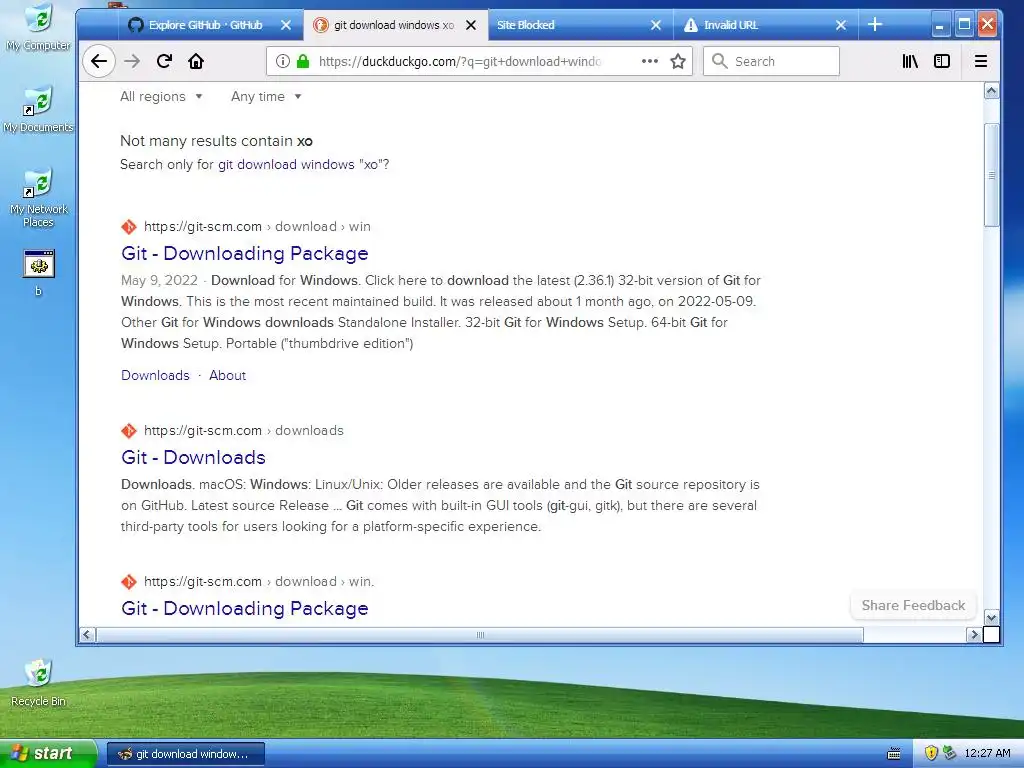
Task: Open the bottom Git - Downloading Package result
Action: click(x=245, y=608)
